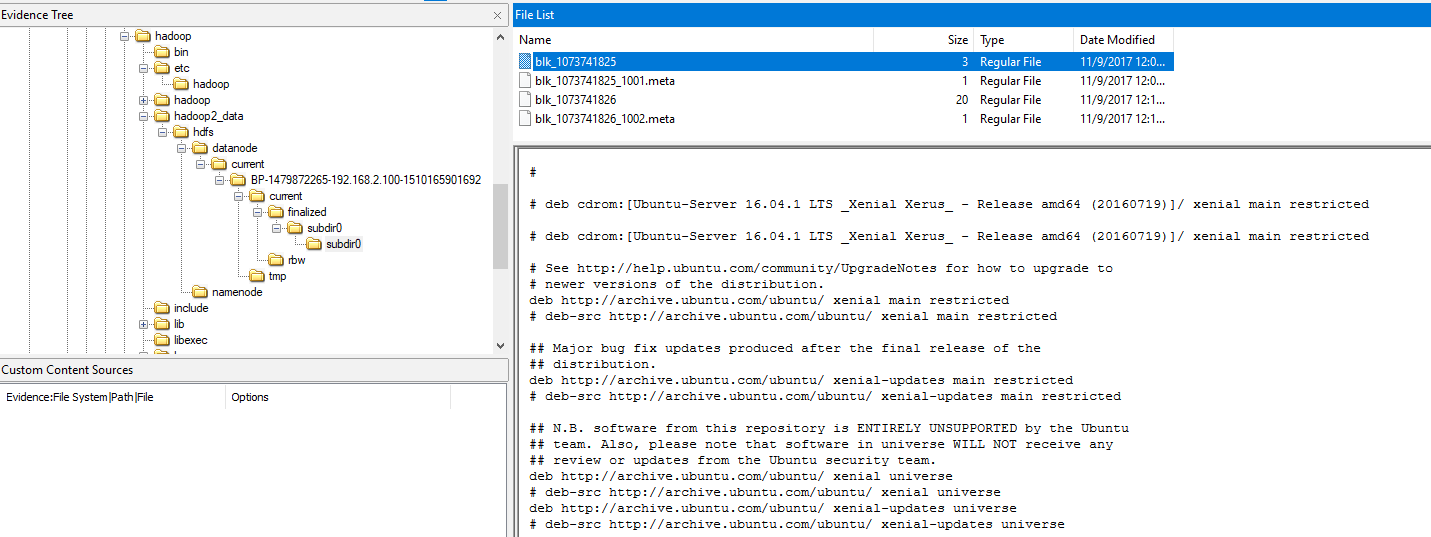Collapse current node under BP-1479872265

(x=239, y=196)
